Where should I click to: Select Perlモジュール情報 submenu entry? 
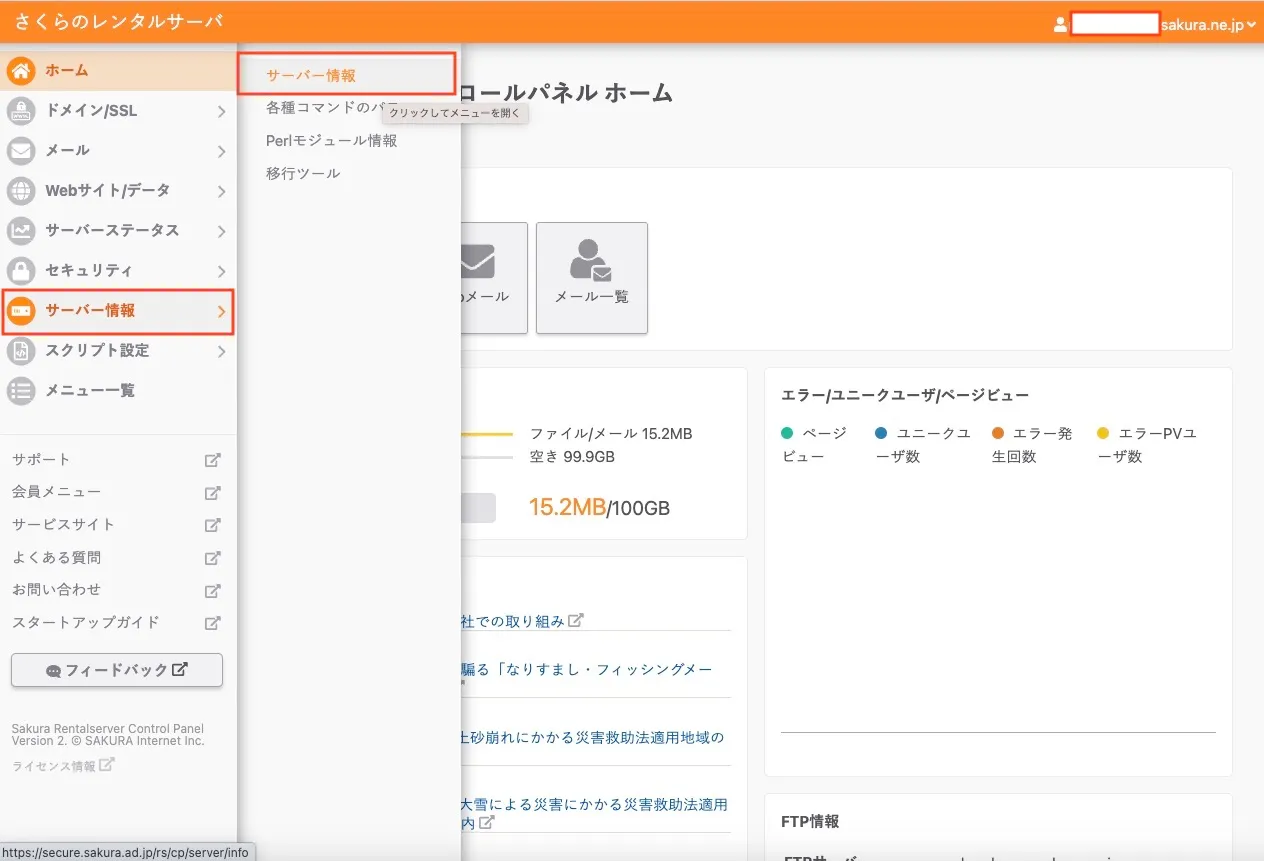pyautogui.click(x=332, y=141)
